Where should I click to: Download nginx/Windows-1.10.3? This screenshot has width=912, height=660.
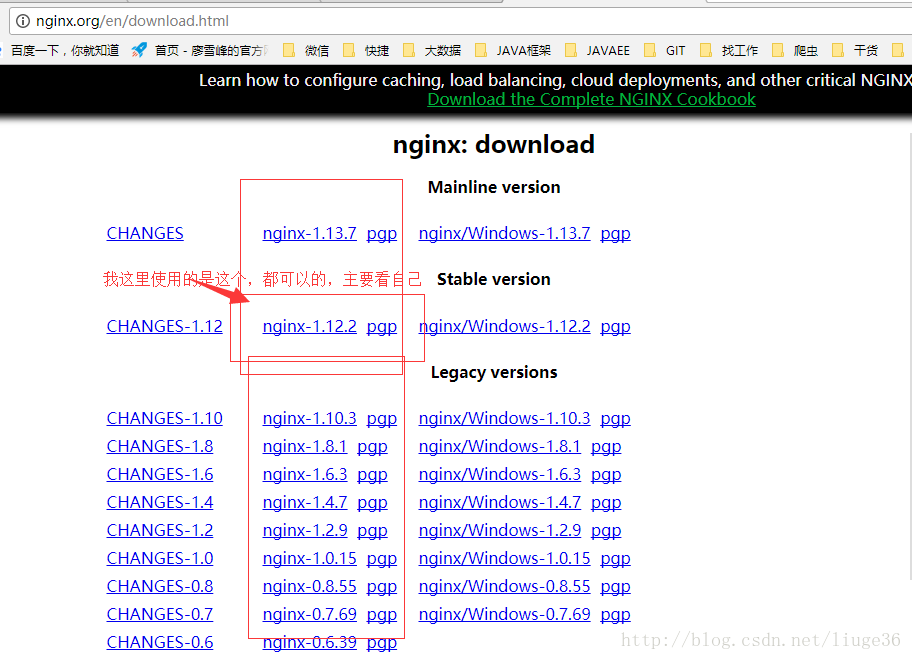[x=504, y=418]
